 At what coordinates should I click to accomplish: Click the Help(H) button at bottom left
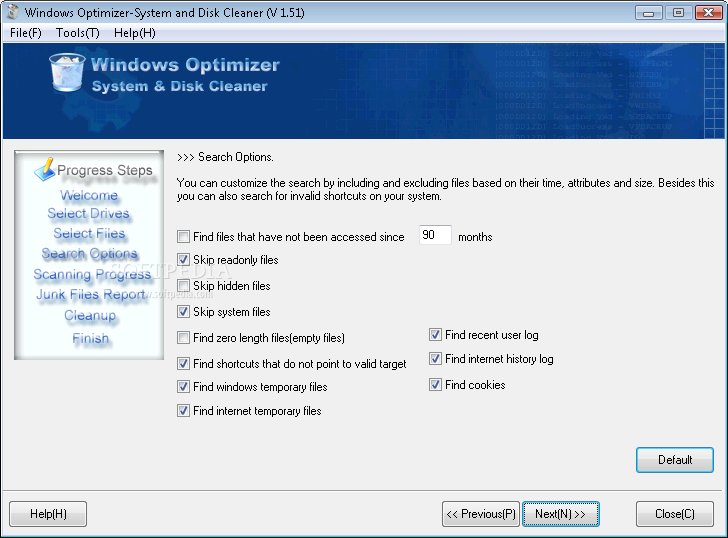[x=48, y=514]
